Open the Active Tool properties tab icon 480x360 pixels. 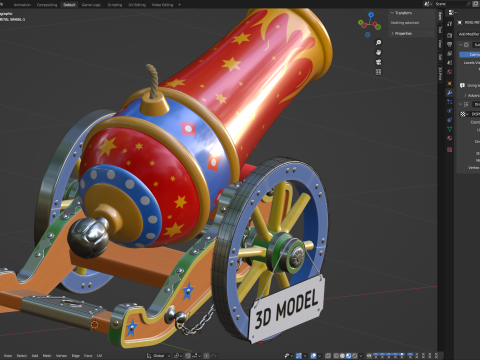(449, 24)
